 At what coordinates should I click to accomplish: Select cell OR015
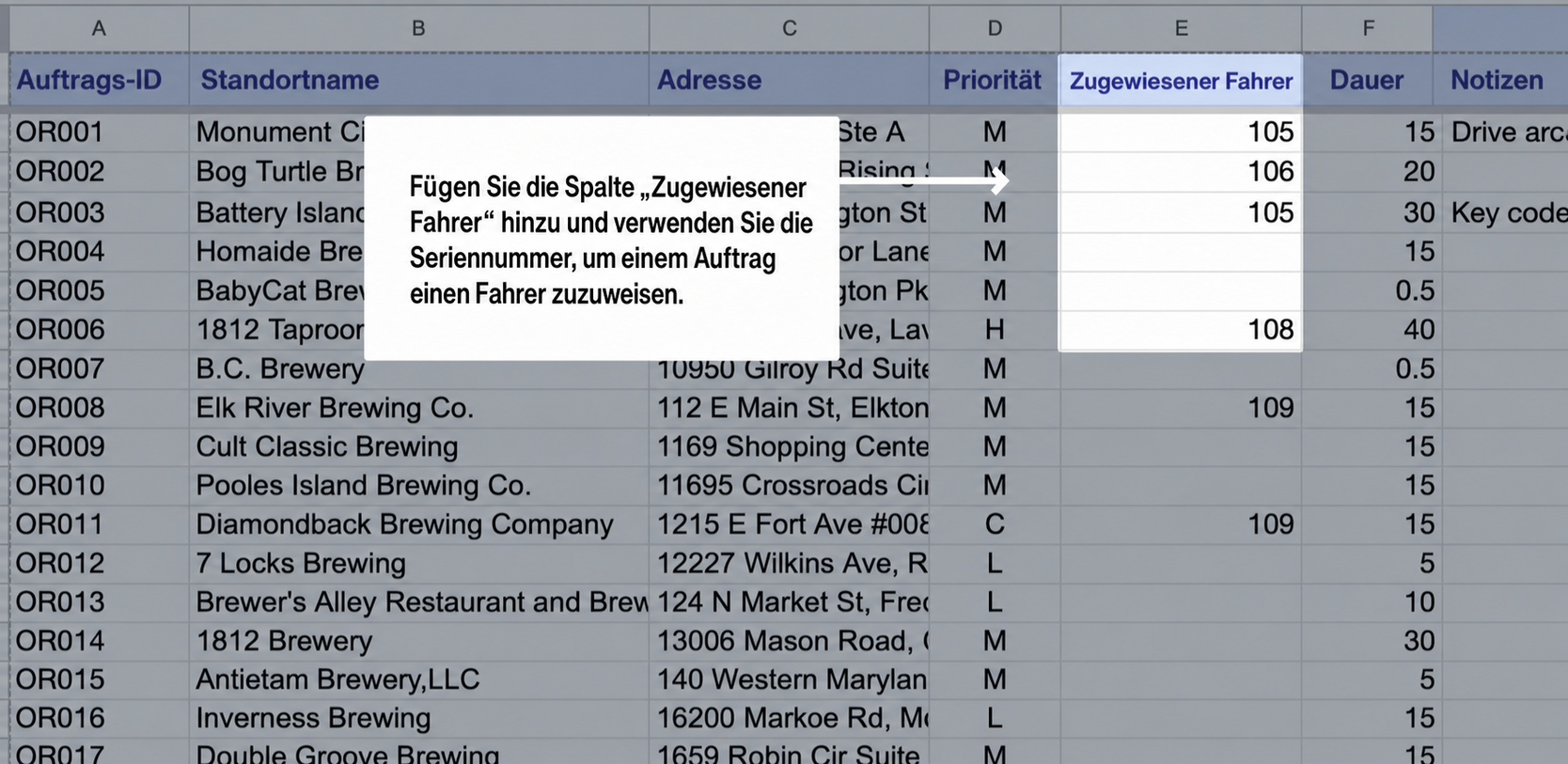(x=99, y=679)
